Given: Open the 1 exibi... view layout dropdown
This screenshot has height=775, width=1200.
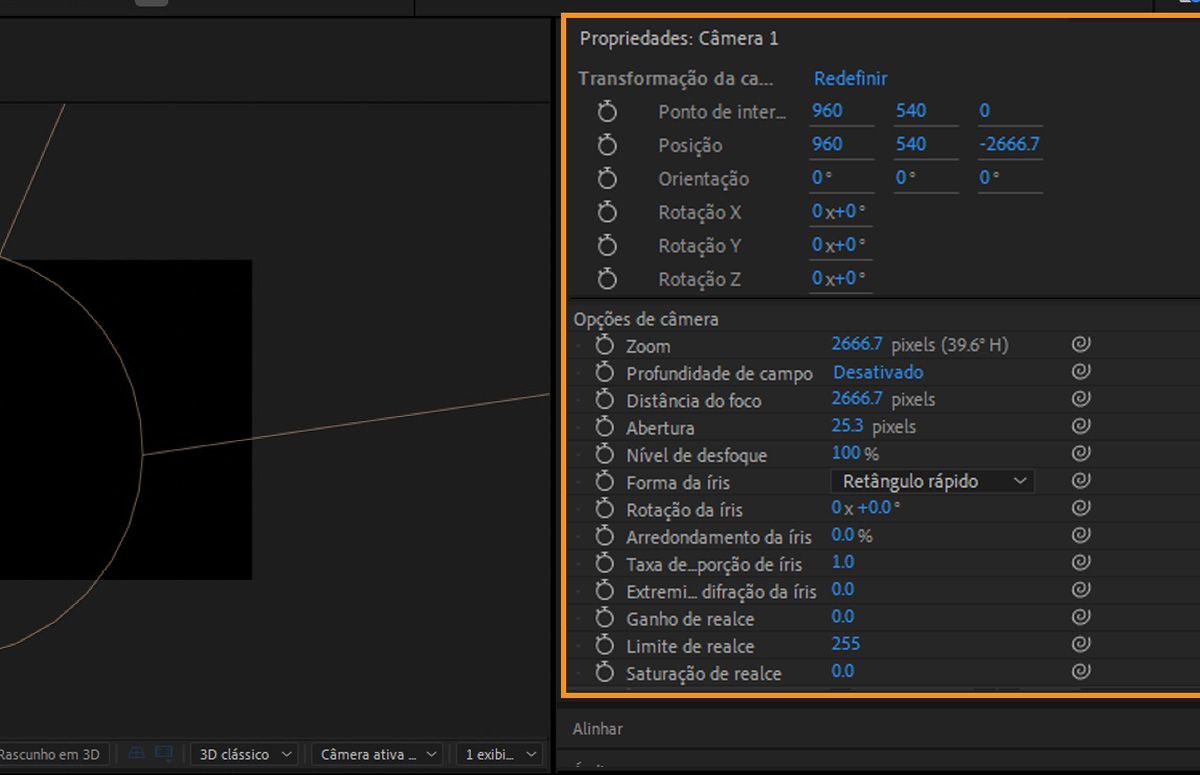Looking at the screenshot, I should (x=502, y=754).
